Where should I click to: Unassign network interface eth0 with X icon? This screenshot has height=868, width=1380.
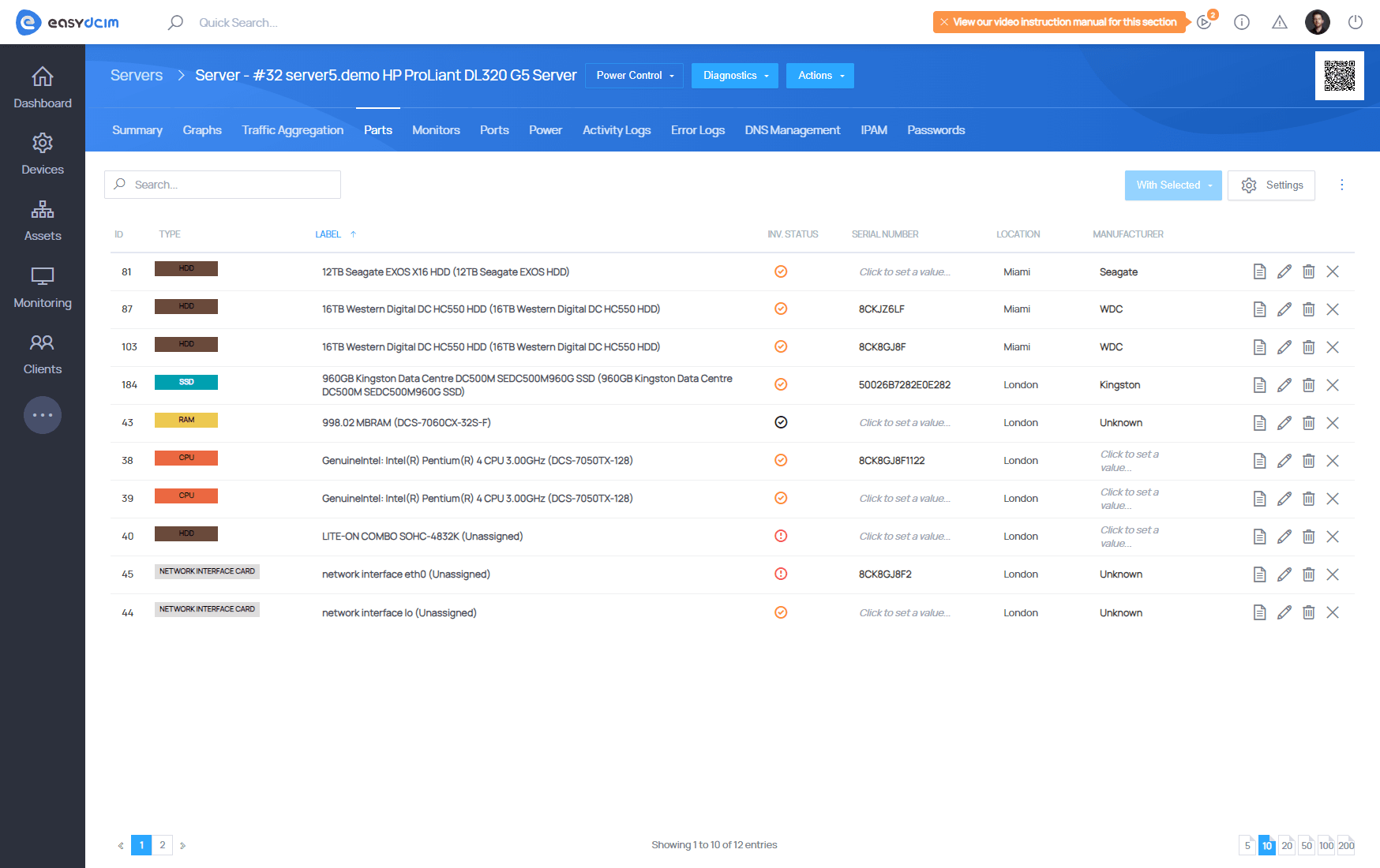pyautogui.click(x=1333, y=574)
